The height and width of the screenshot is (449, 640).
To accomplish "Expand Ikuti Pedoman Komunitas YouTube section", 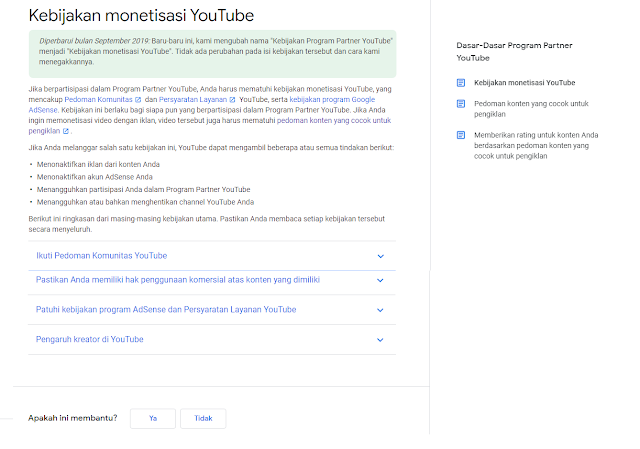I will pyautogui.click(x=212, y=256).
